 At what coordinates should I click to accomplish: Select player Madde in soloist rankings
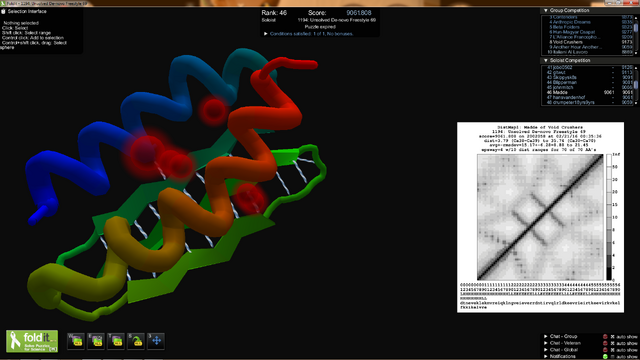pyautogui.click(x=560, y=93)
